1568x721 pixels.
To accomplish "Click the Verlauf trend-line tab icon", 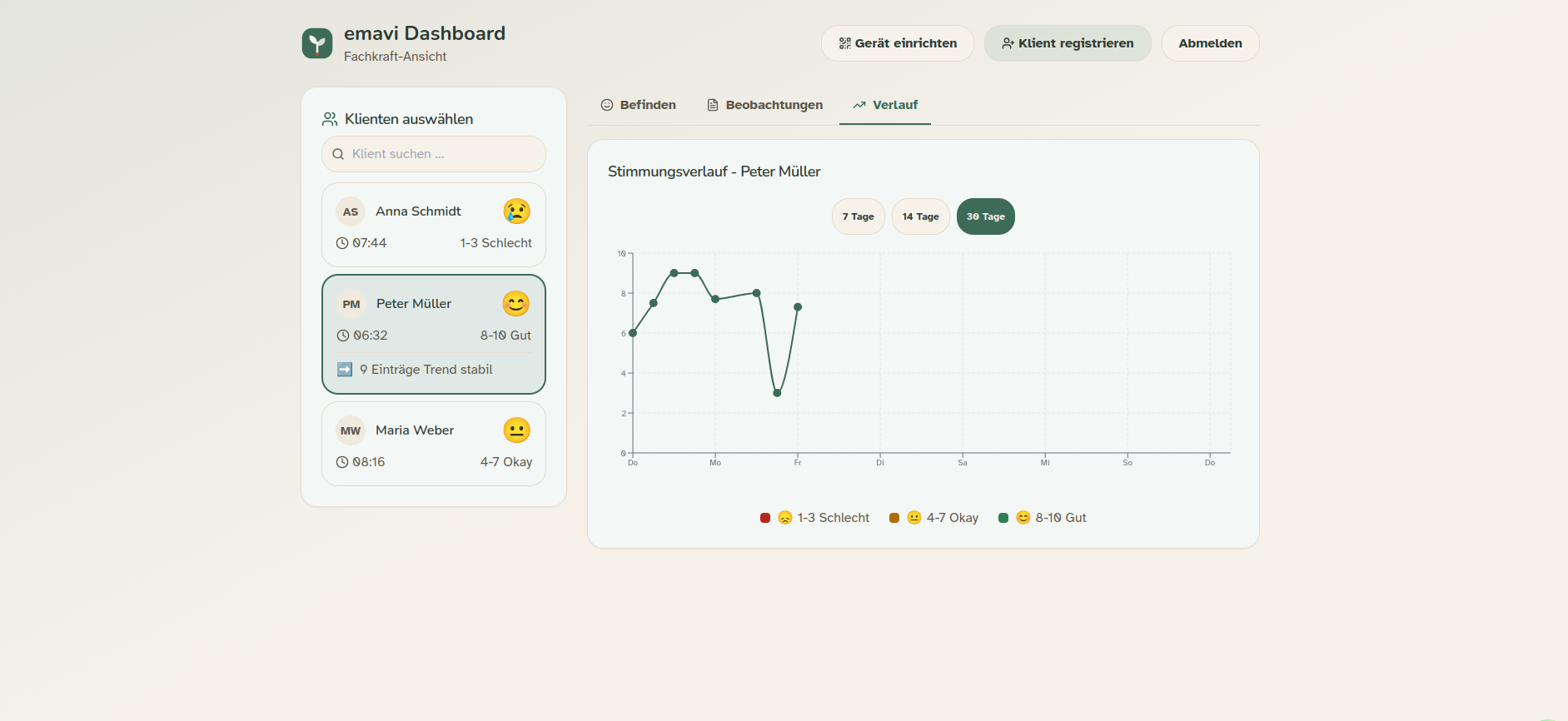I will pos(859,105).
